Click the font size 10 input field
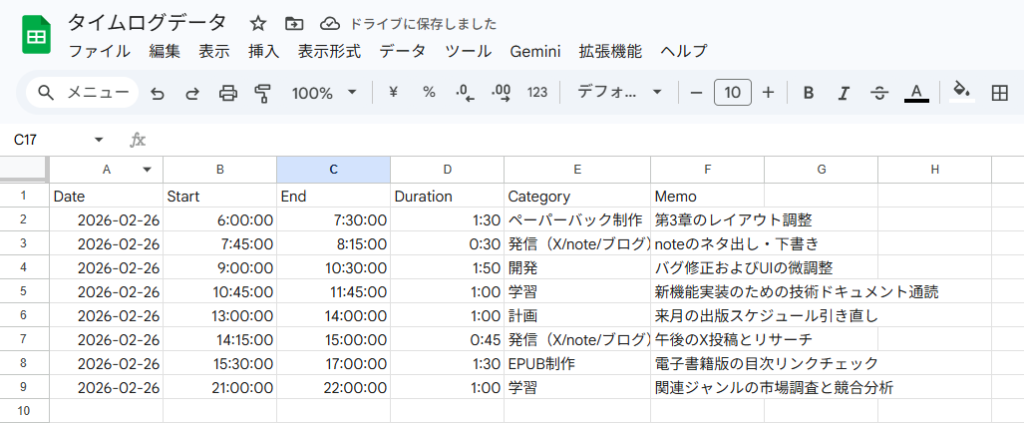 [x=733, y=93]
